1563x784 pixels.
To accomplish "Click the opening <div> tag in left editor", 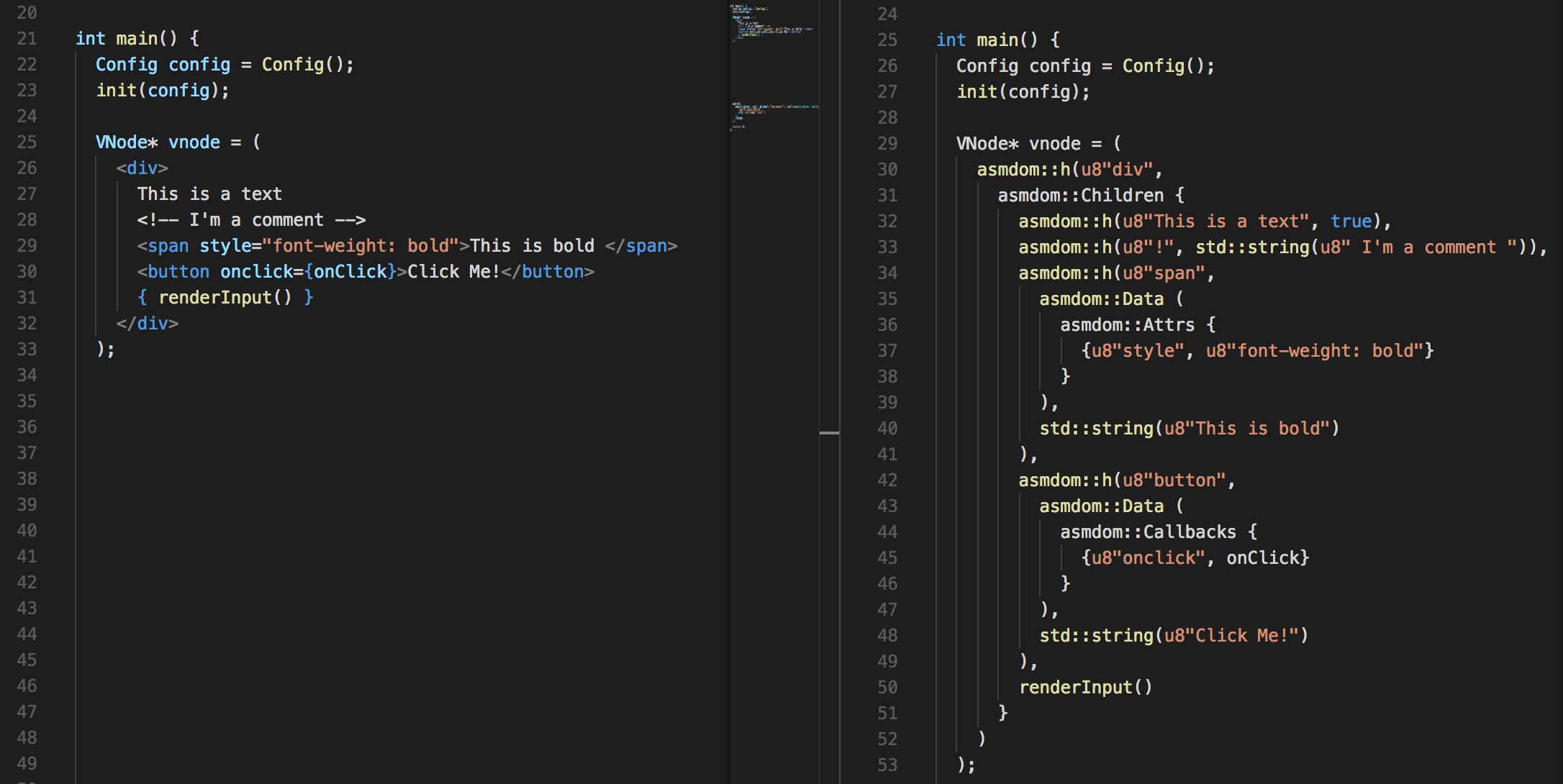I will [x=142, y=168].
